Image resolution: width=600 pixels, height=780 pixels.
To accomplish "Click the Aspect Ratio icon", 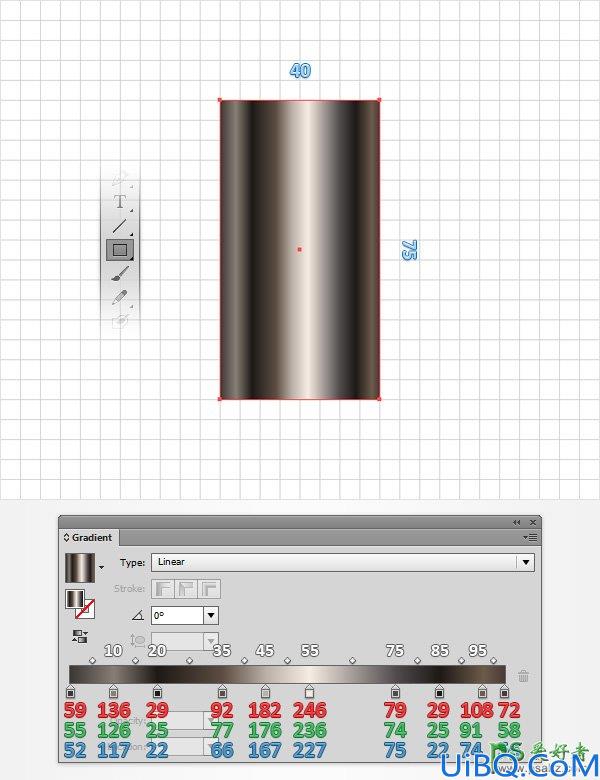I will click(x=136, y=641).
